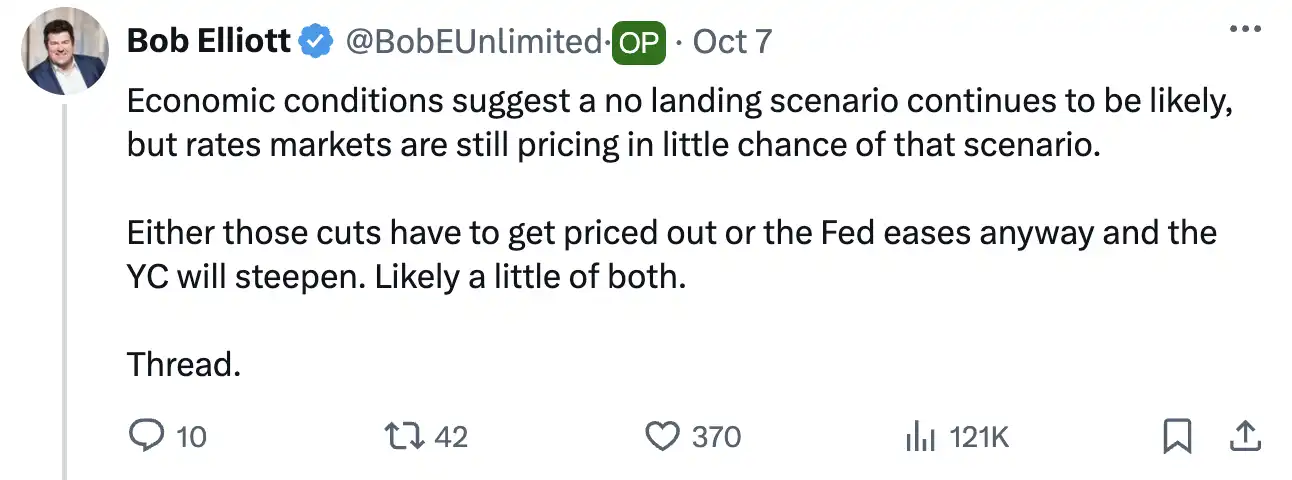Click the Bob Elliott display name

pyautogui.click(x=209, y=42)
